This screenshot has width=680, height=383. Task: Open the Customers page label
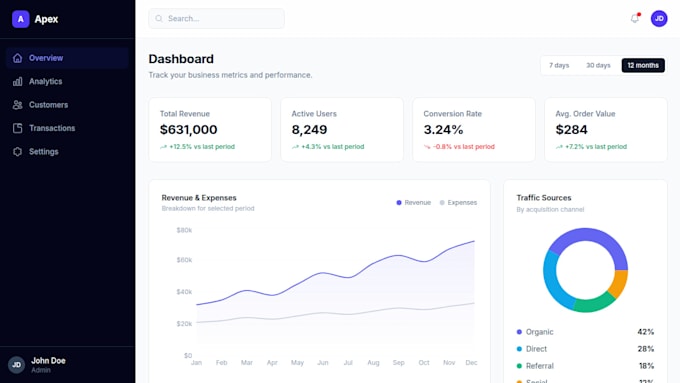point(49,105)
